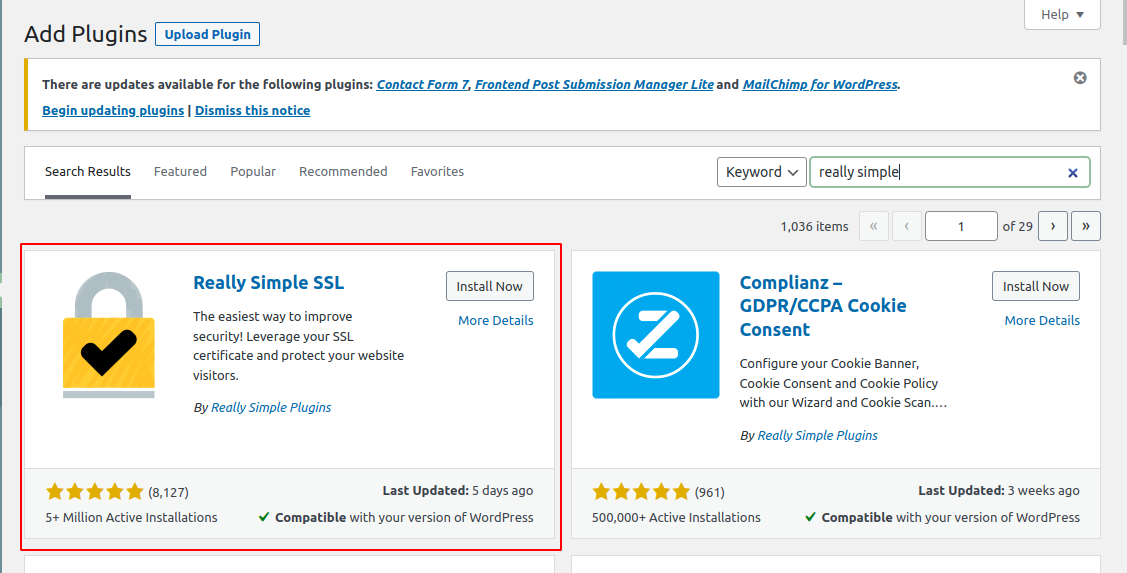Expand the Help panel dropdown
The width and height of the screenshot is (1127, 573).
pos(1062,14)
